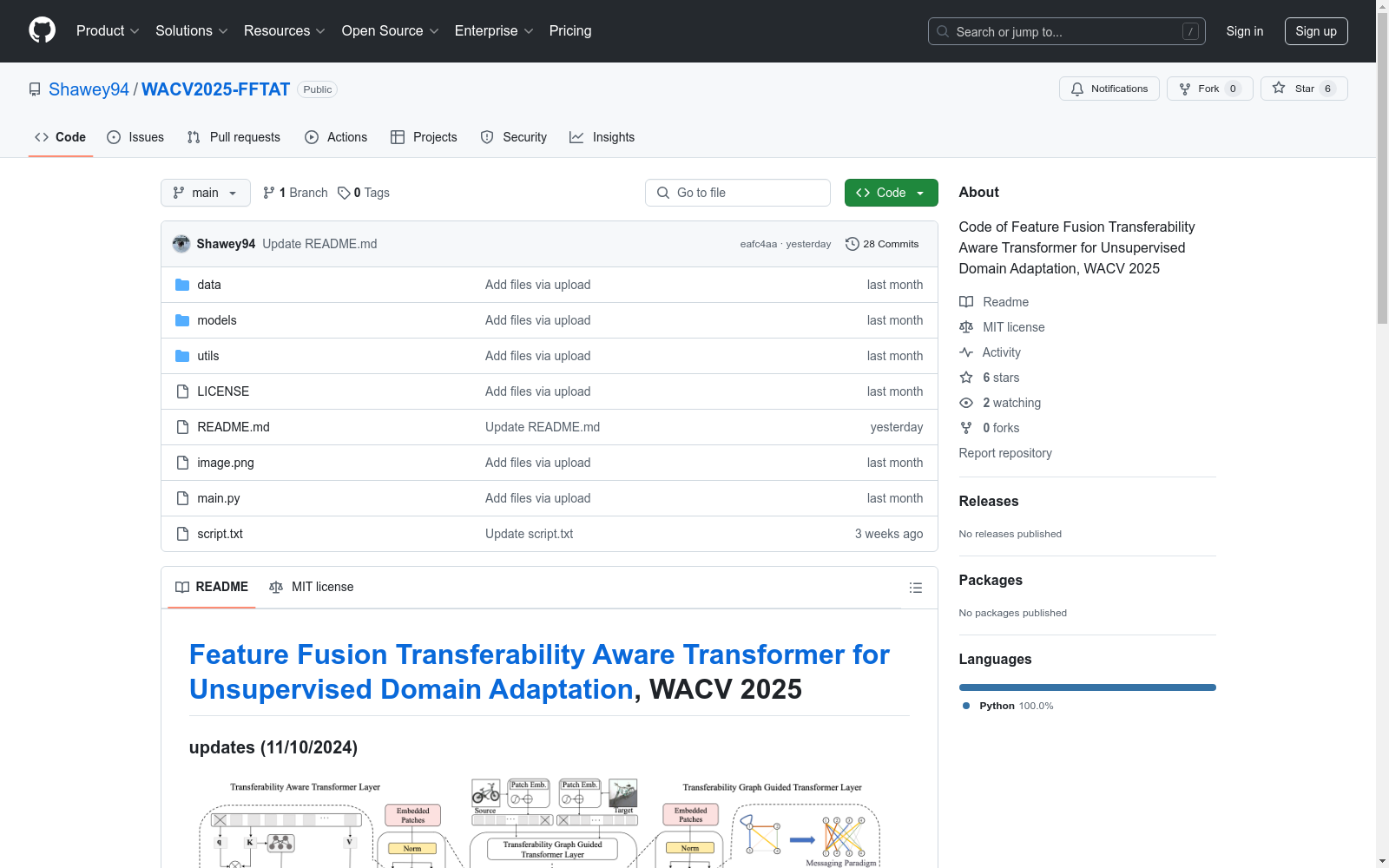The height and width of the screenshot is (868, 1389).
Task: Open the Security tab
Action: point(514,137)
